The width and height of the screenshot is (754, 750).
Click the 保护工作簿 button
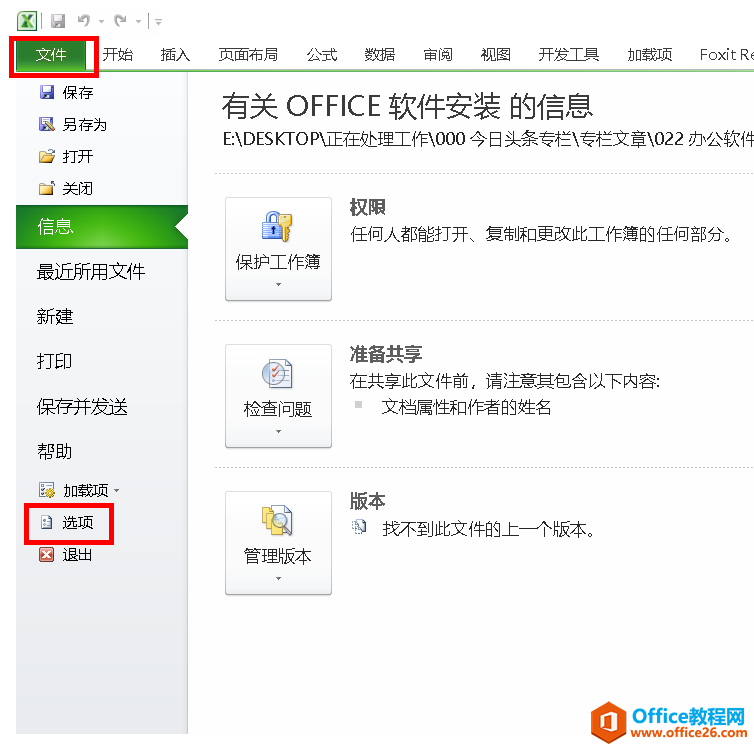[278, 249]
